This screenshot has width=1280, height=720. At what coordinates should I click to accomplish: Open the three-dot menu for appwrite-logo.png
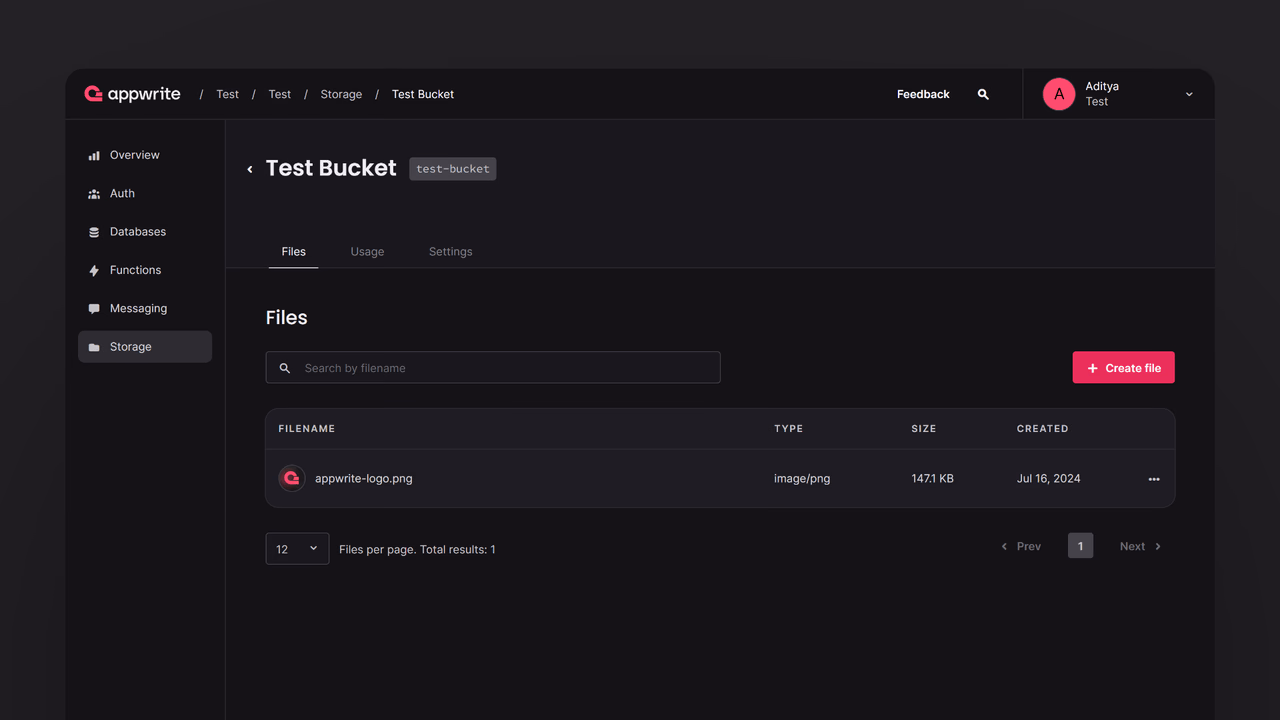(x=1154, y=479)
